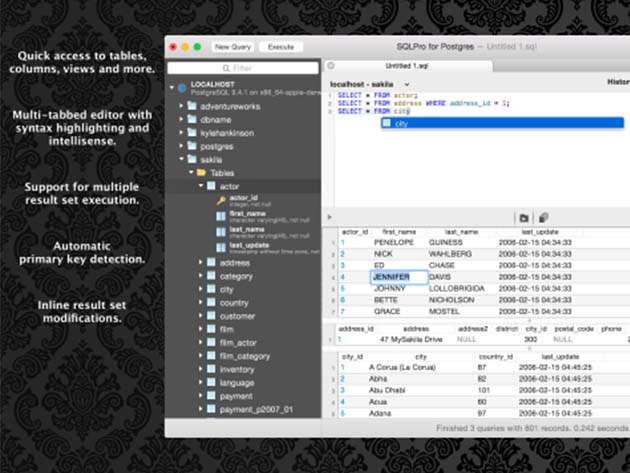Click the adventureworks folder icon
The width and height of the screenshot is (630, 473).
click(x=192, y=106)
